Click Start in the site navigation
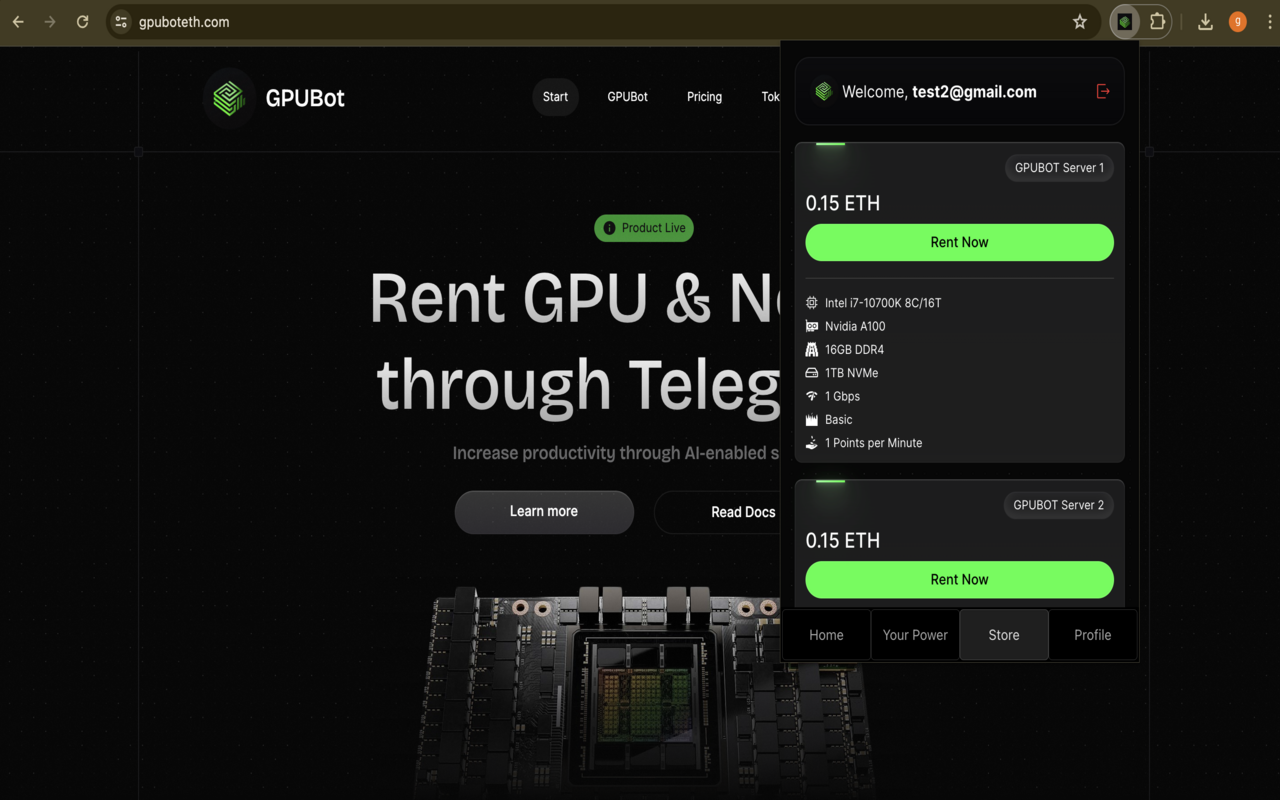 555,97
